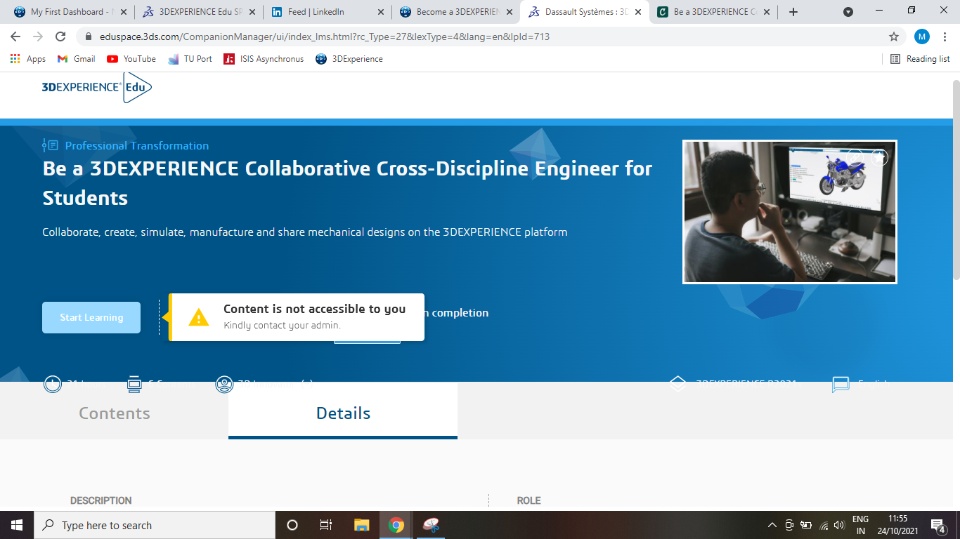The image size is (960, 539).
Task: Click the star favorite icon on thumbnail
Action: (880, 157)
